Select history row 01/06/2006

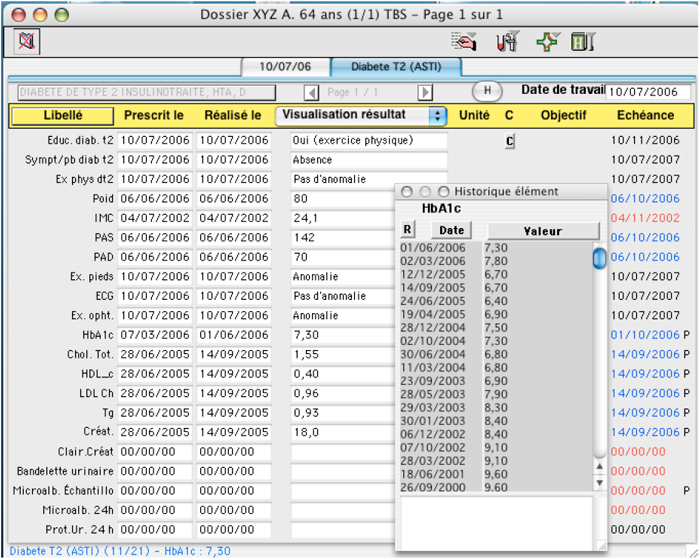coord(496,248)
